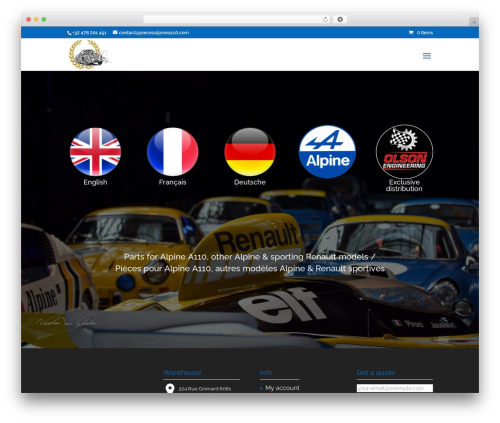Focus the your-email quote input field
Viewport: 500px width, 423px height.
tap(395, 388)
